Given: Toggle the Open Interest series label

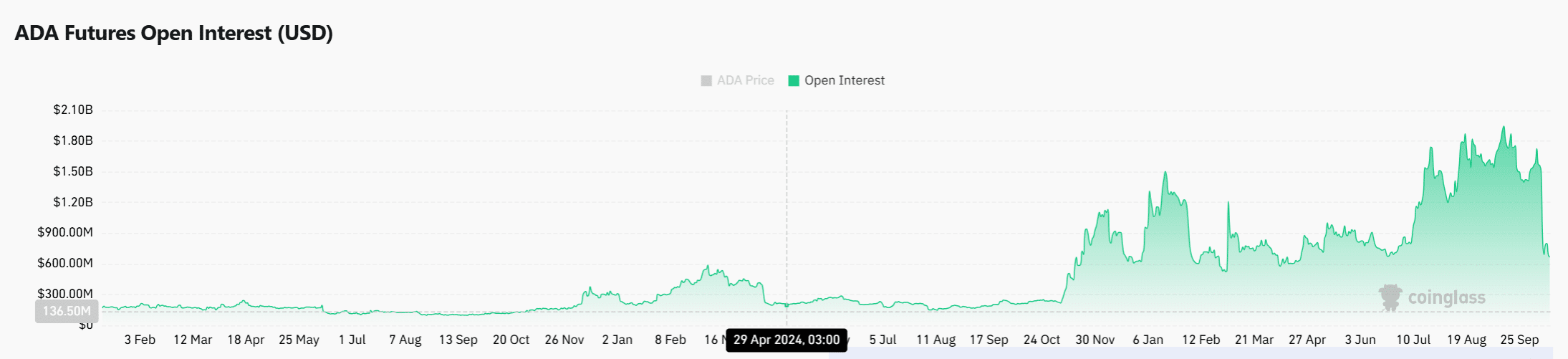Looking at the screenshot, I should [x=845, y=81].
